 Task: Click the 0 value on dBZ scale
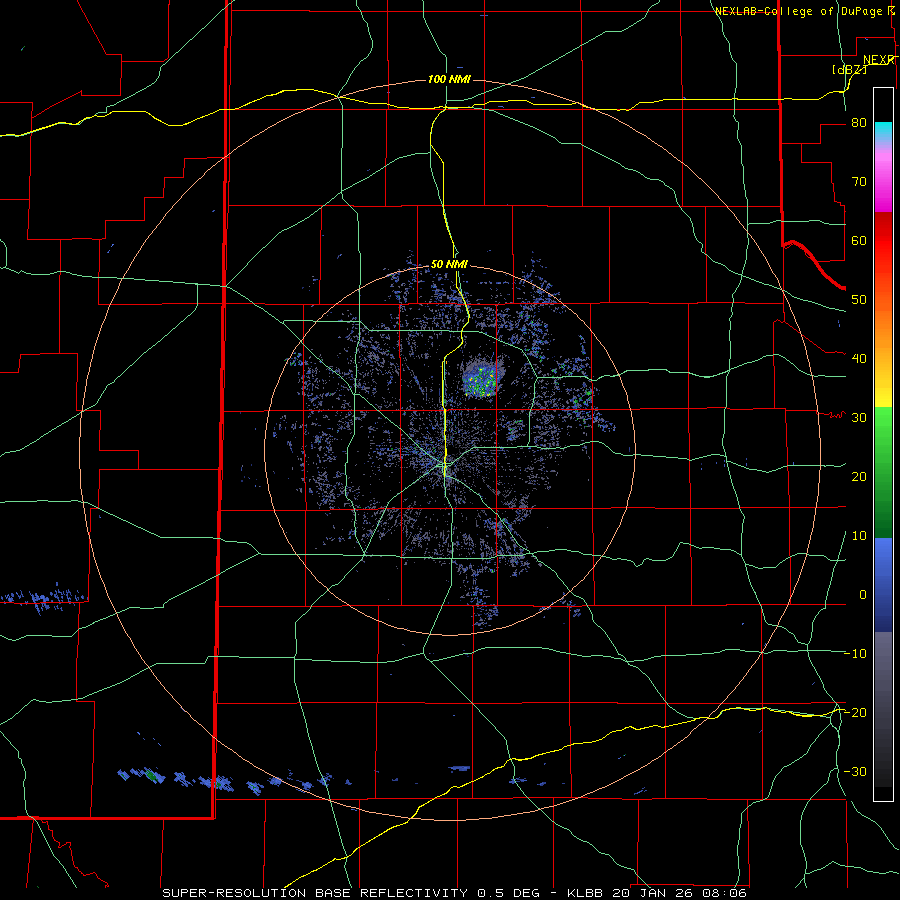[x=863, y=595]
